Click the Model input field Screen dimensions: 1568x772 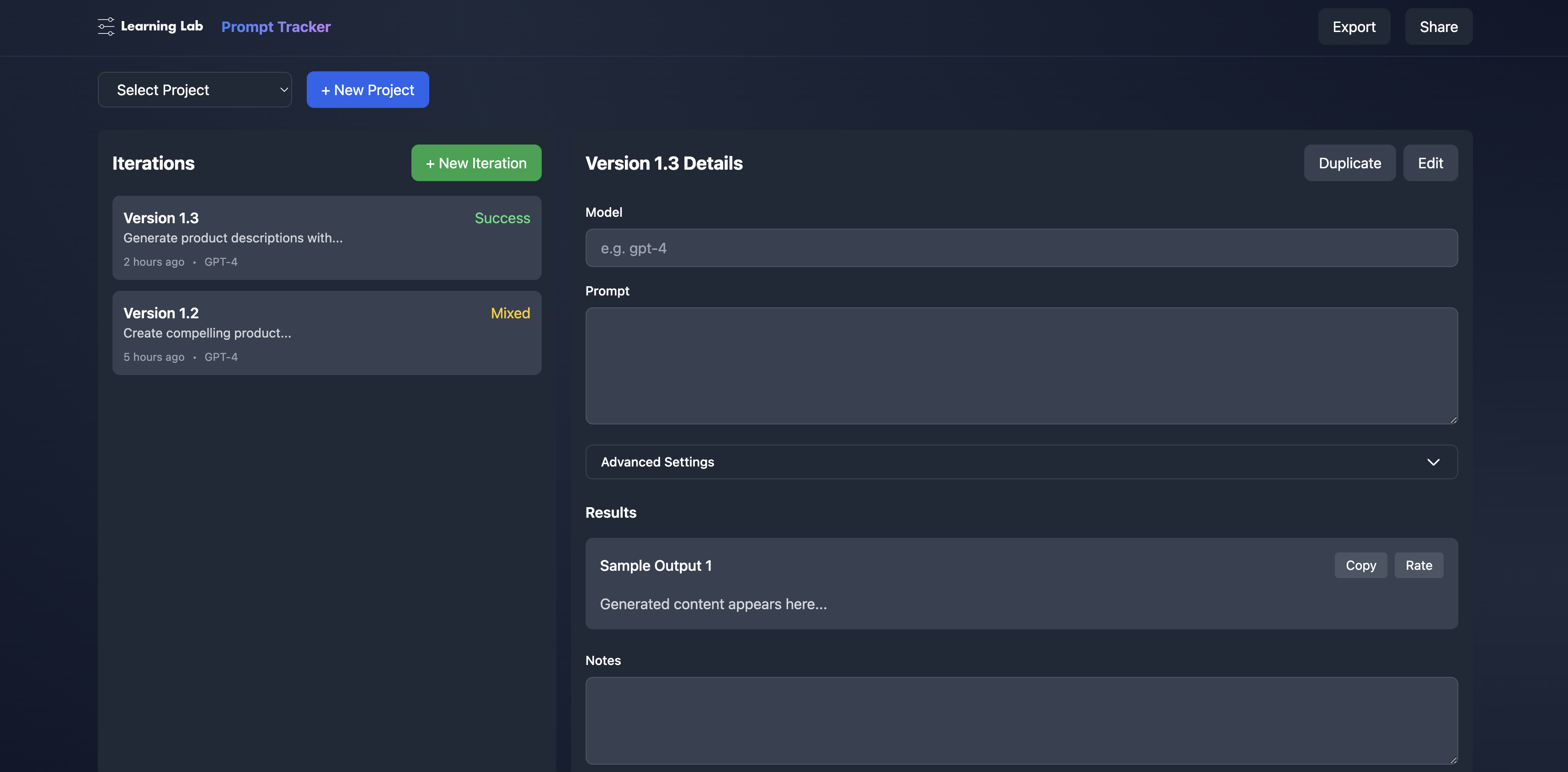1021,248
